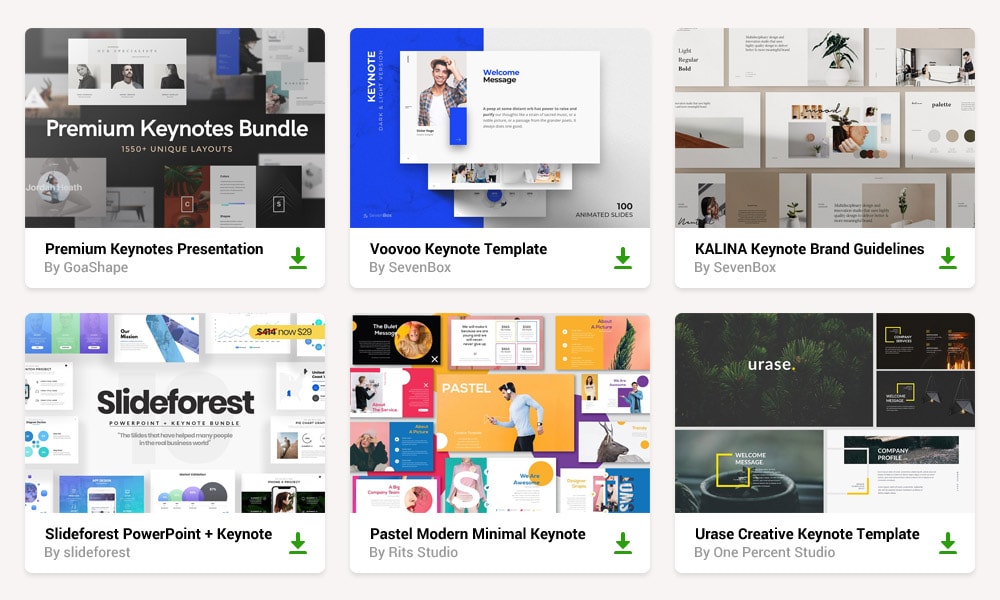The width and height of the screenshot is (1000, 600).
Task: Visit SevenBox author link under Voovoo
Action: coord(410,267)
